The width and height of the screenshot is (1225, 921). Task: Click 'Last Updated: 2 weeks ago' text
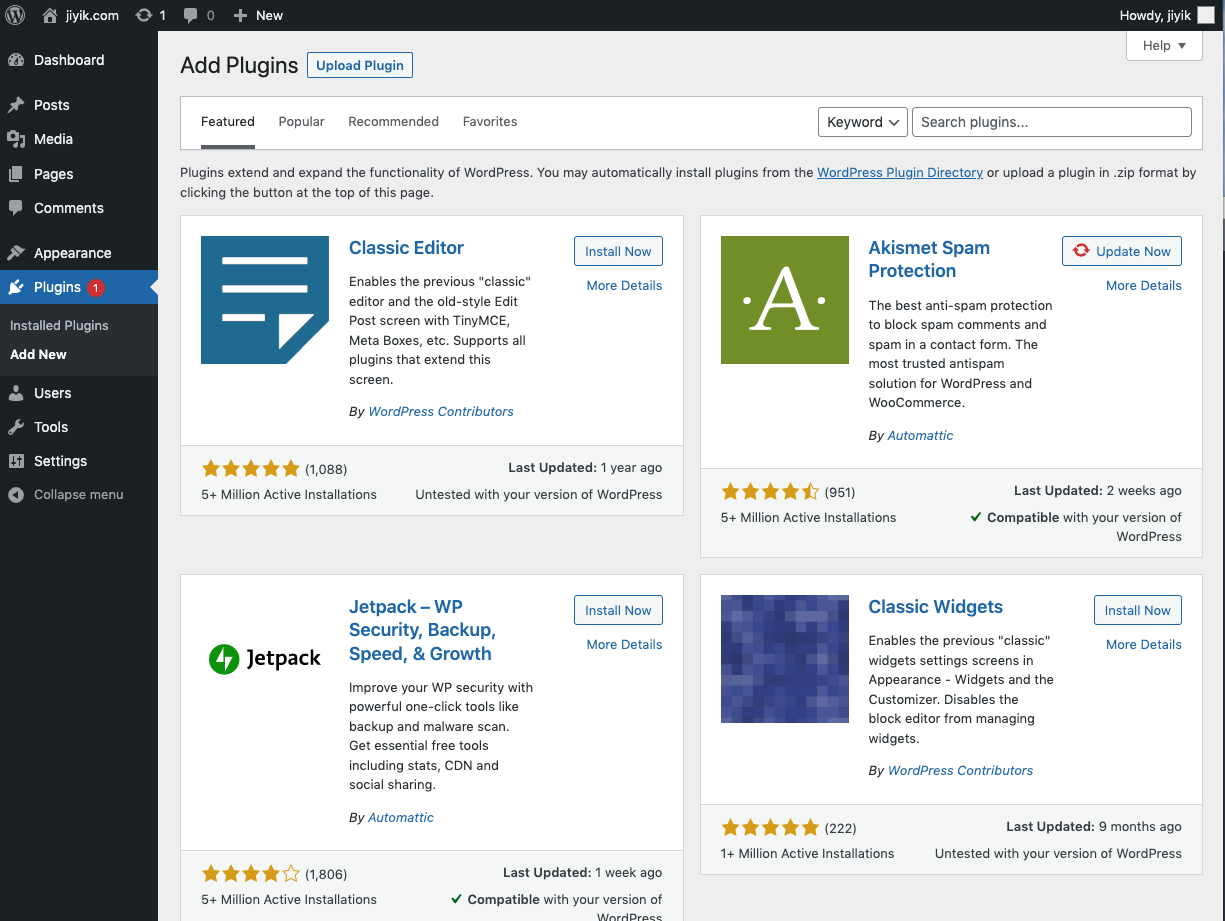(1098, 491)
